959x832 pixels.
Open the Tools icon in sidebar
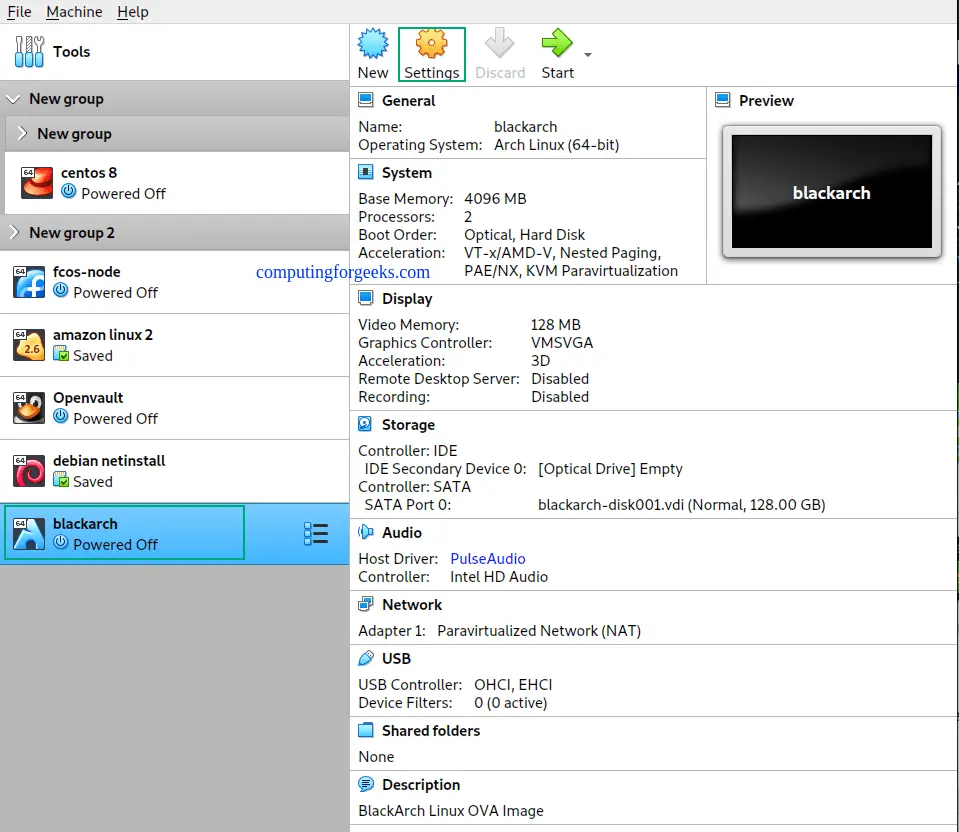[x=29, y=51]
